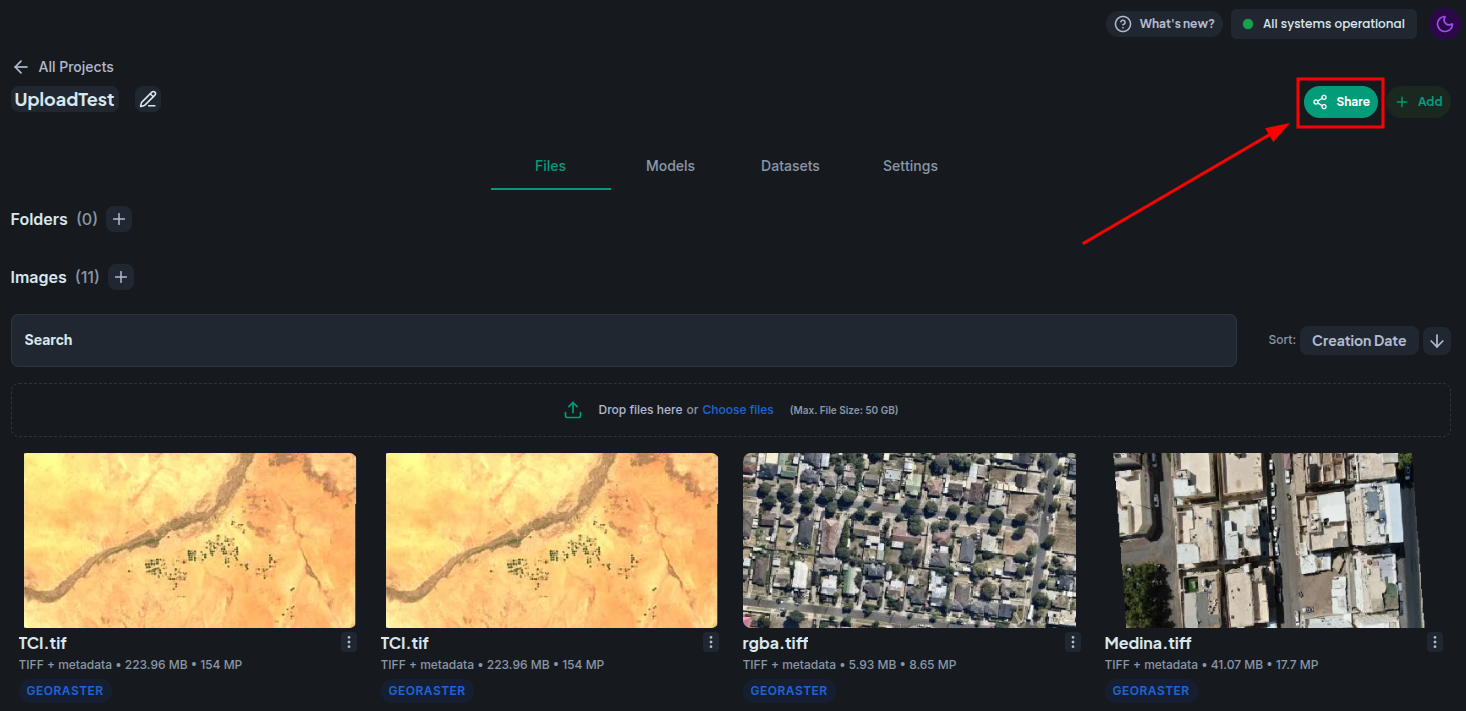The image size is (1466, 711).
Task: Open the Medina.tiff image thumbnail
Action: point(1269,540)
